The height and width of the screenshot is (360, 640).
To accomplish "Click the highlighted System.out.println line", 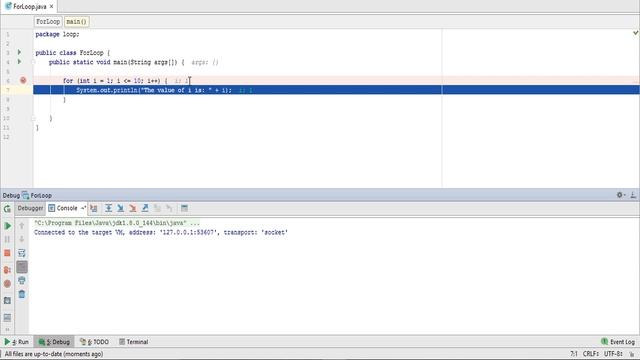I will point(336,90).
